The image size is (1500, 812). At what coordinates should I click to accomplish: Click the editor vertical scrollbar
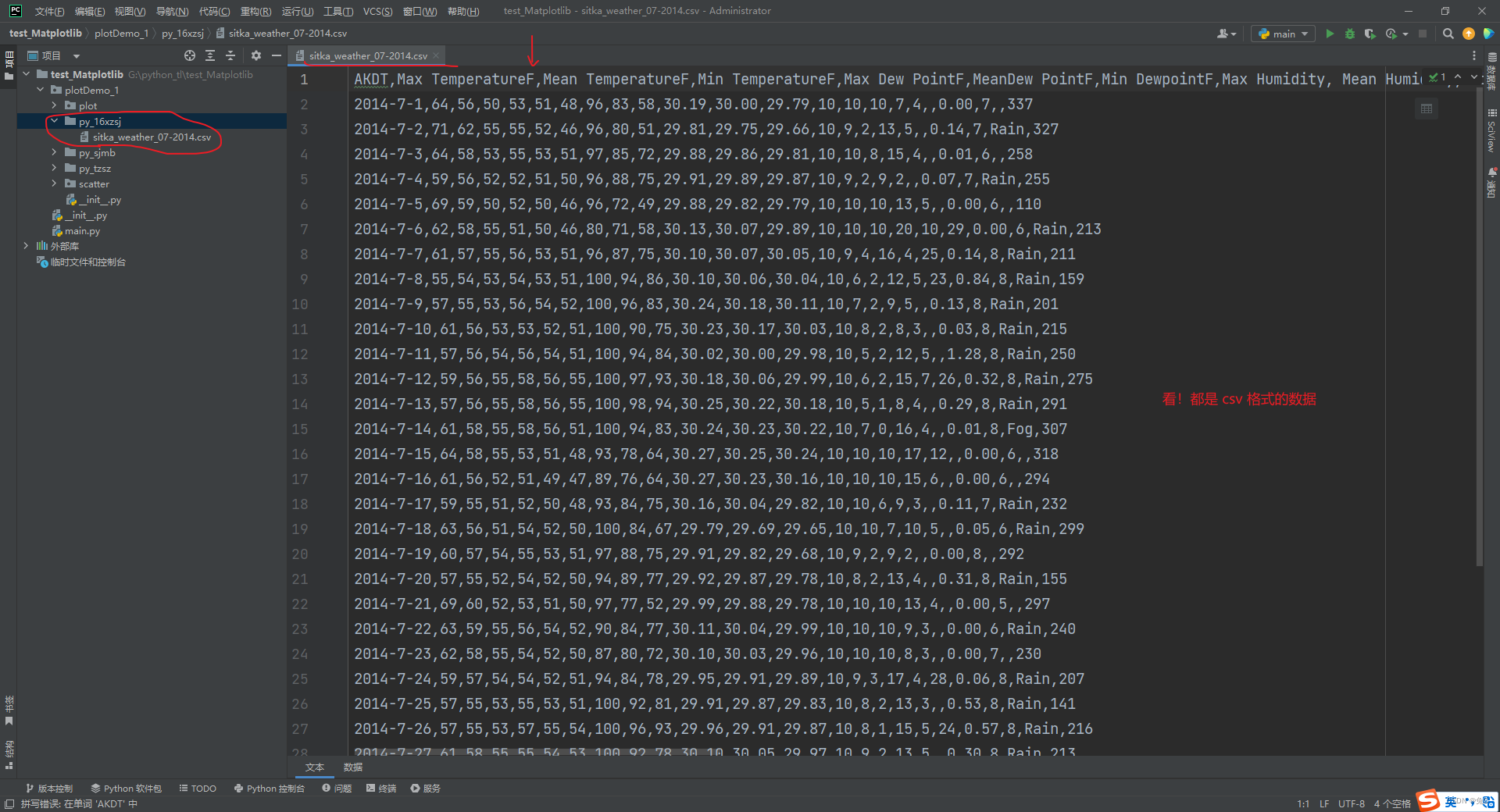[1479, 328]
